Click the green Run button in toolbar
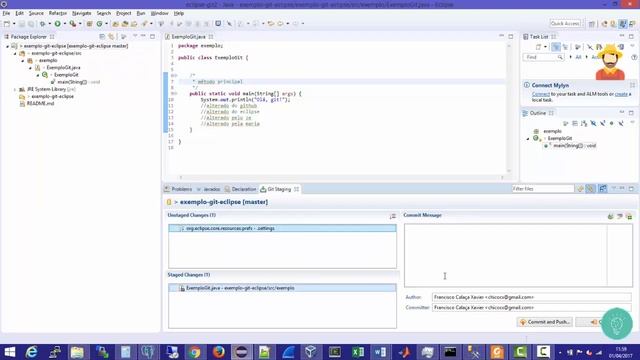Viewport: 640px width, 360px height. (x=58, y=24)
